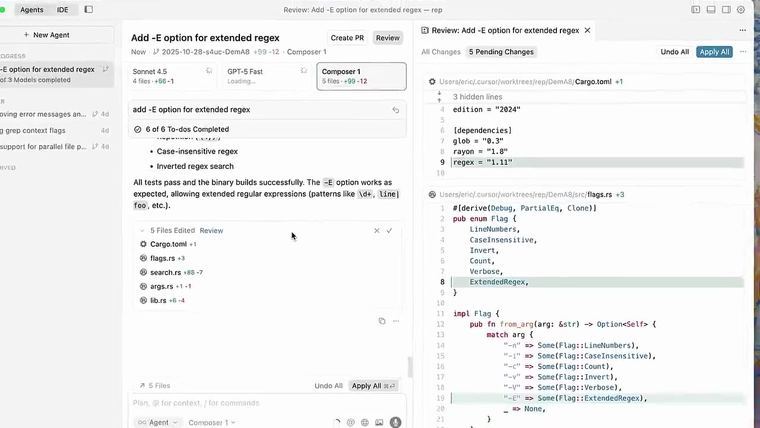
Task: Switch to IDE mode
Action: [63, 10]
